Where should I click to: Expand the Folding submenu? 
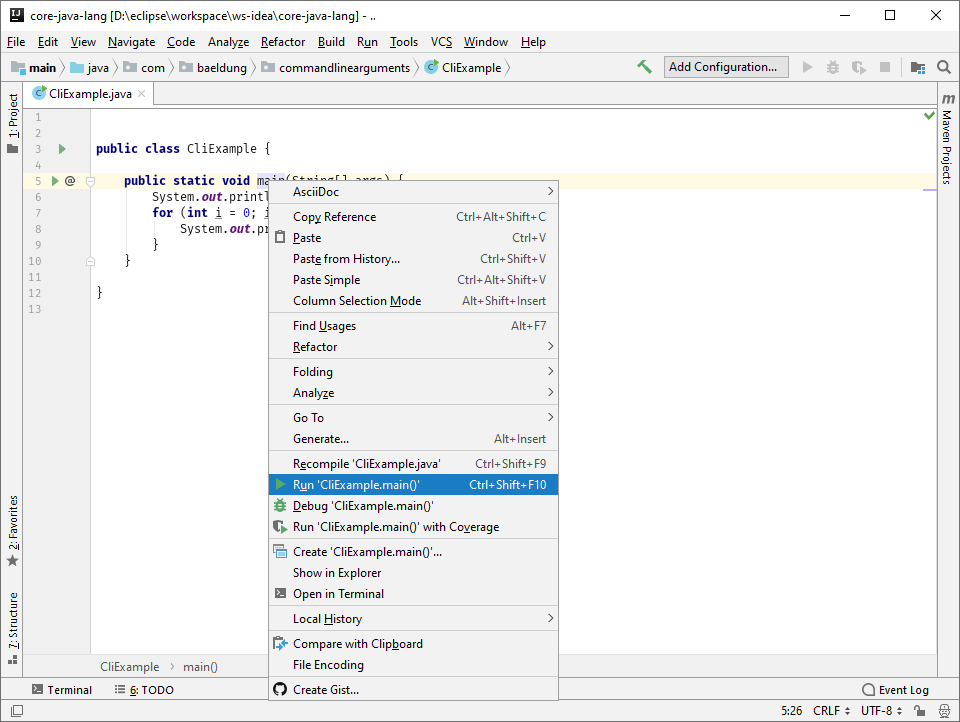coord(414,372)
